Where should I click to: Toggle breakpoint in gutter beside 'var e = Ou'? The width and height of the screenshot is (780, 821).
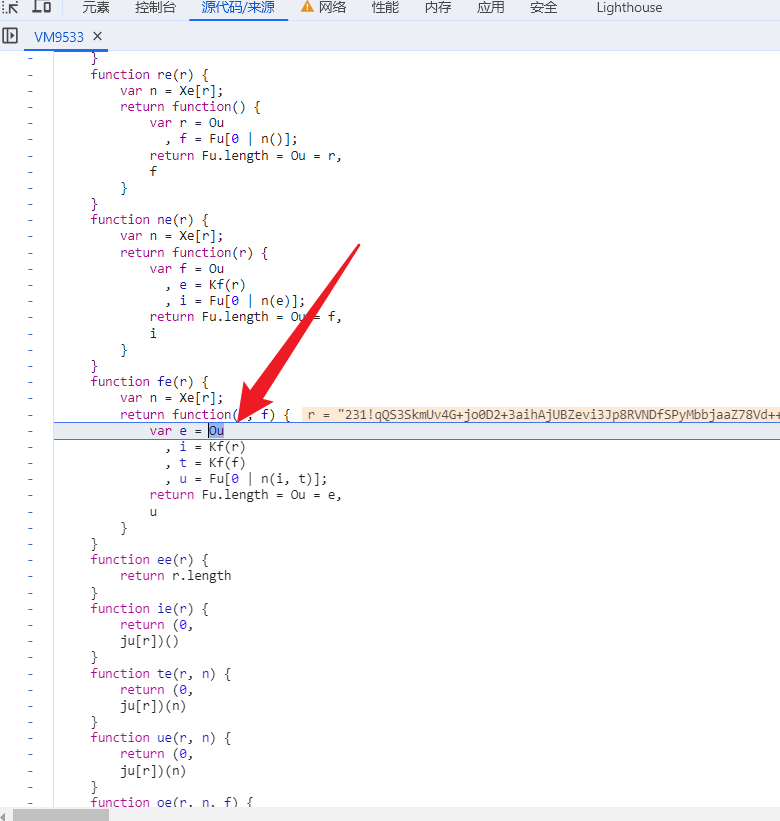click(x=29, y=430)
